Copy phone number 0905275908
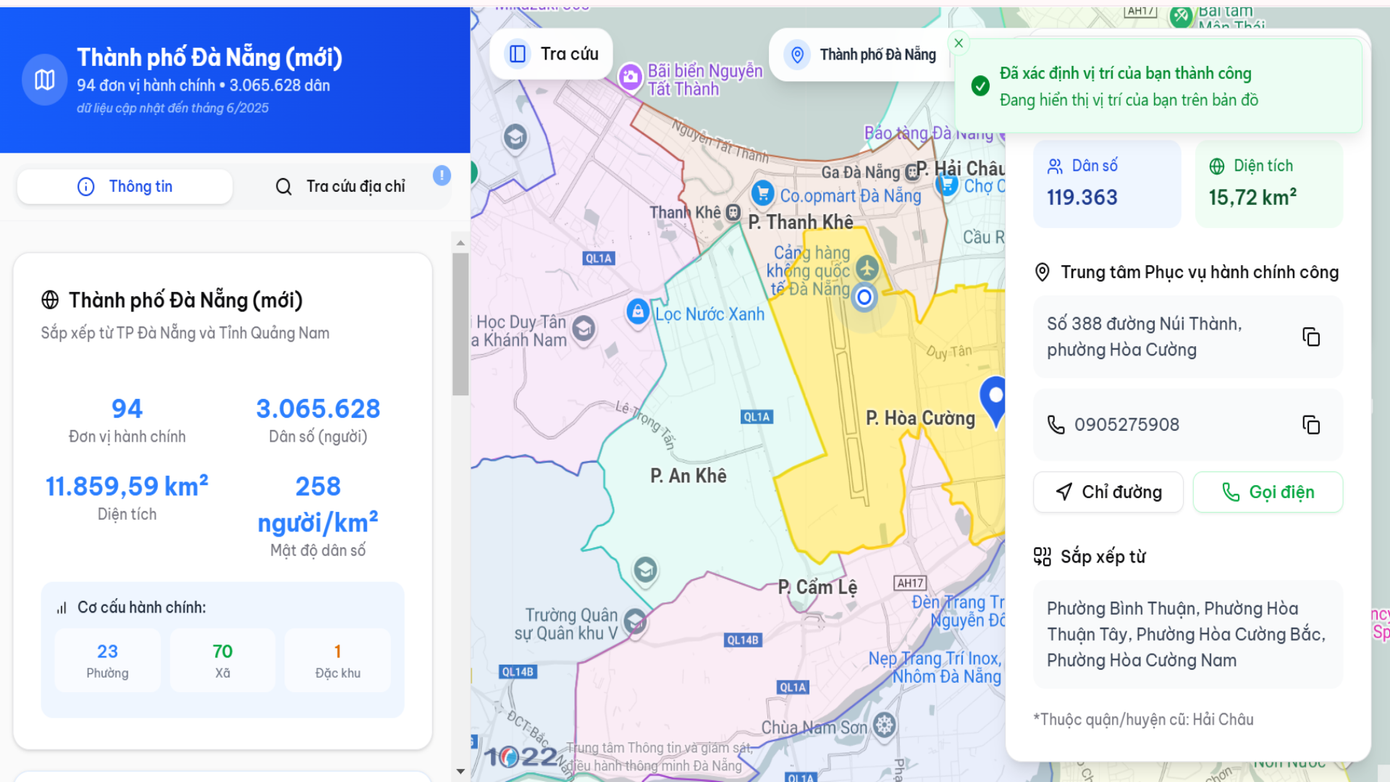Screen dimensions: 1390x782 tap(1311, 425)
